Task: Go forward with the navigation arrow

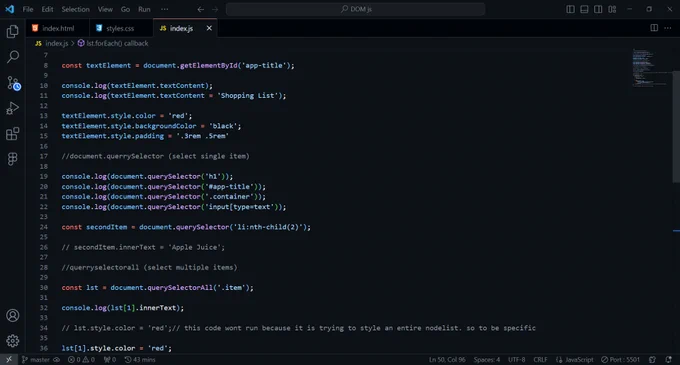Action: pos(215,9)
